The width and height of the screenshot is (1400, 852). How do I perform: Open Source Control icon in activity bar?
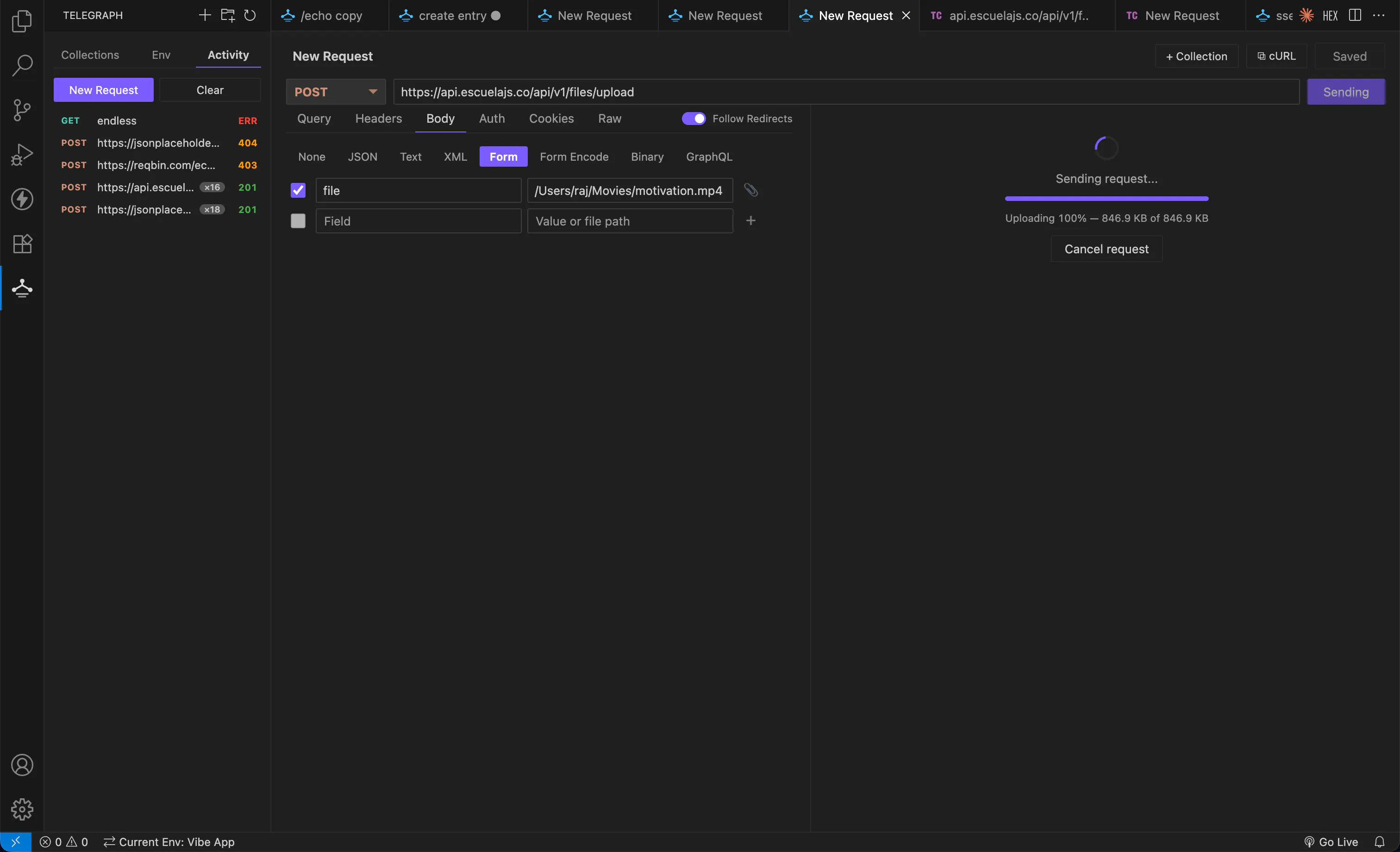22,110
